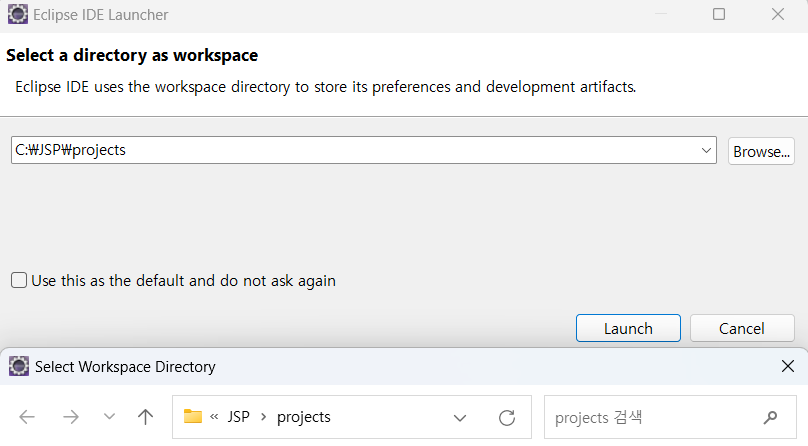808x446 pixels.
Task: Click the yellow folder icon in address bar
Action: coord(193,416)
